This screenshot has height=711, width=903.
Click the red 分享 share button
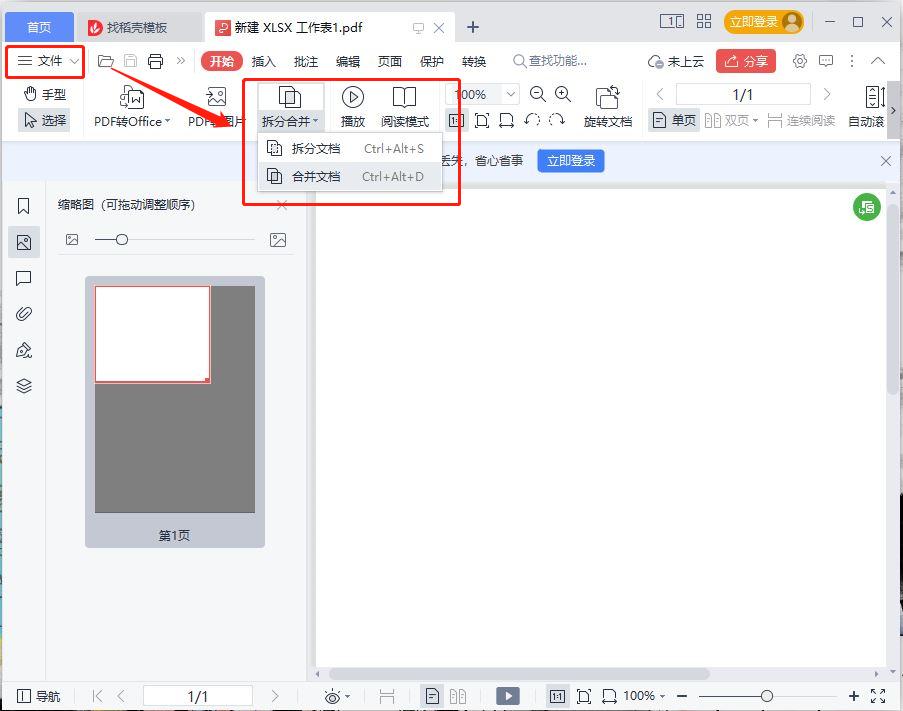pyautogui.click(x=746, y=61)
